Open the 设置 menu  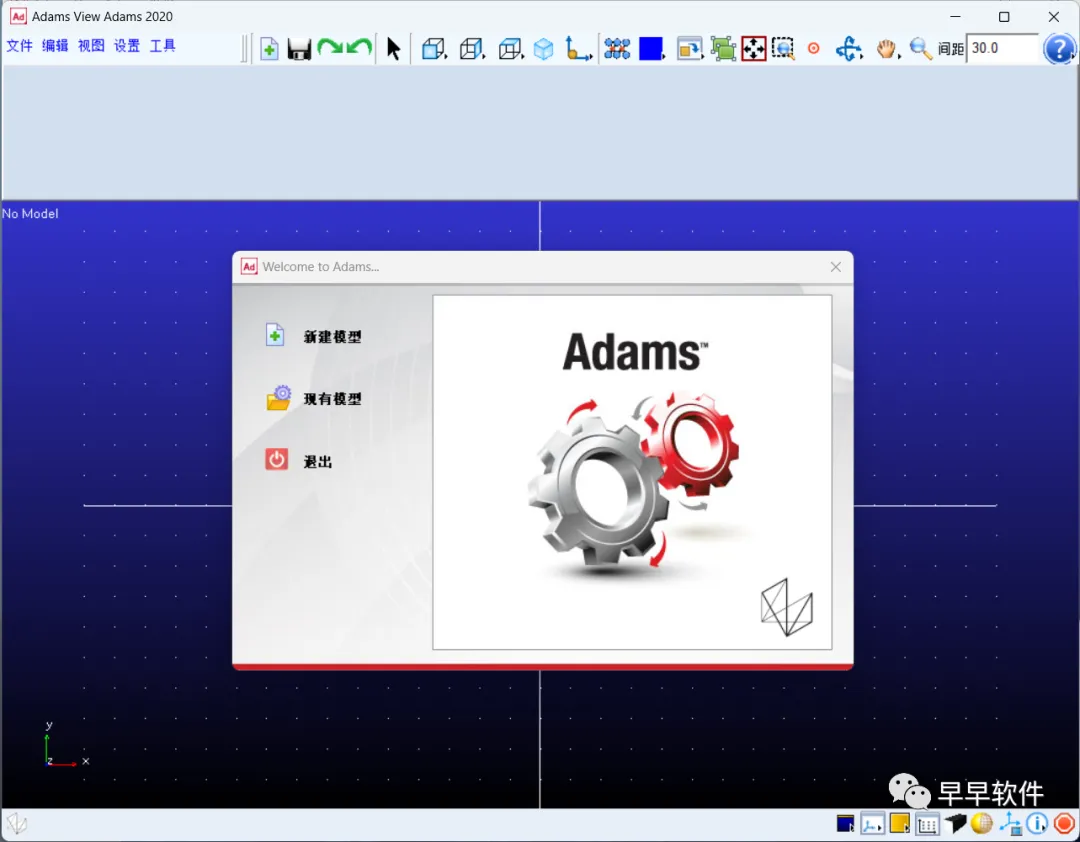(x=127, y=45)
